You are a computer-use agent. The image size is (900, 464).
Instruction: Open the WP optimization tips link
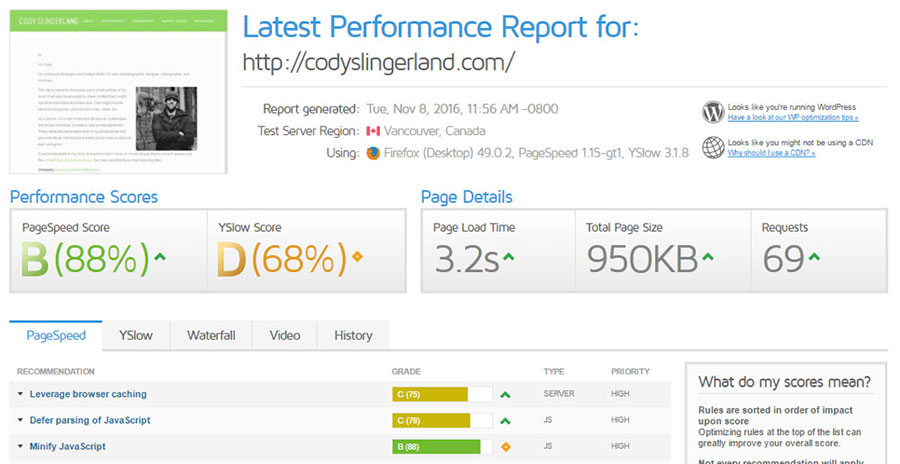[x=793, y=118]
